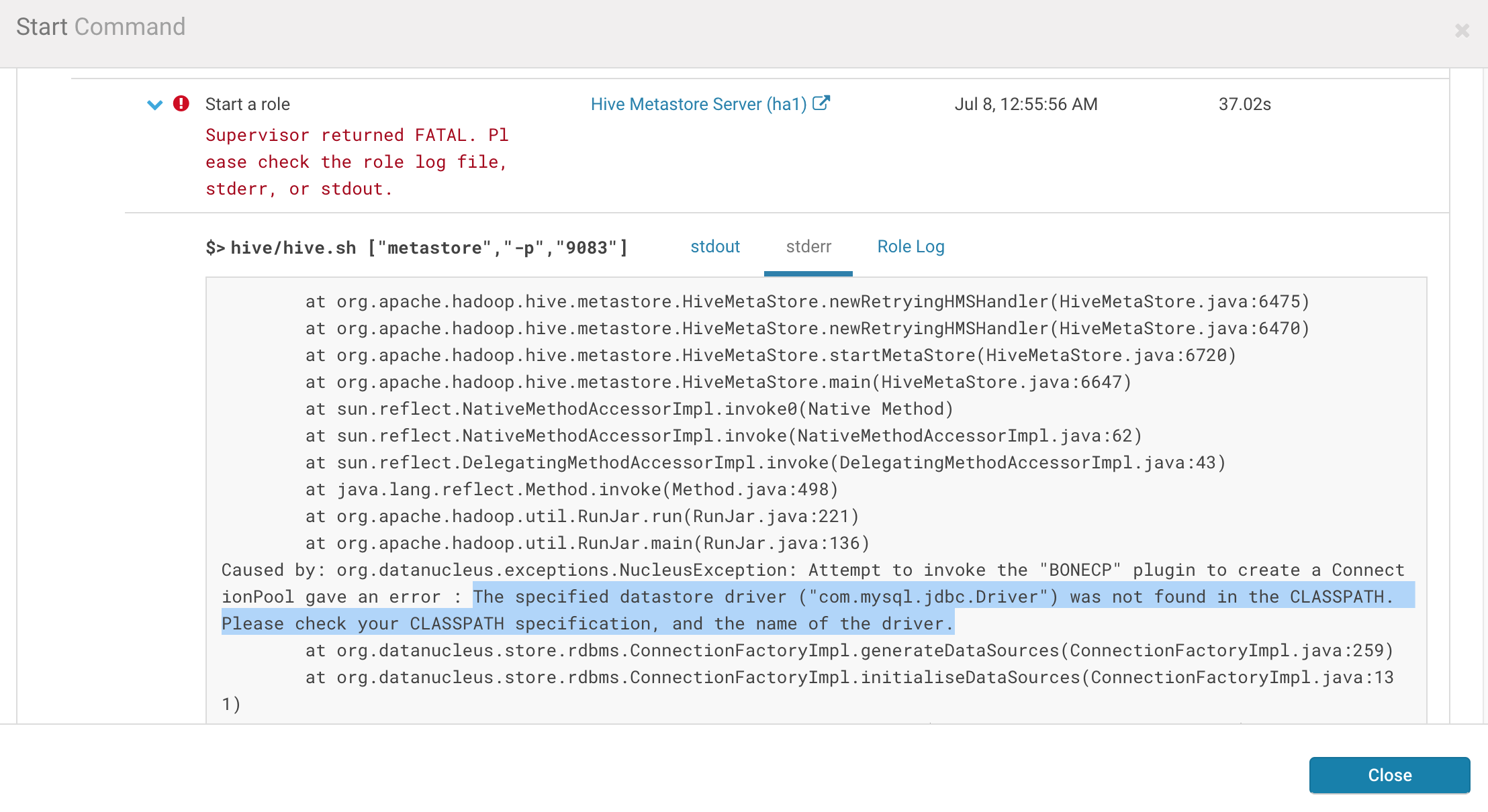Image resolution: width=1488 pixels, height=812 pixels.
Task: Click the red error status icon
Action: 181,103
